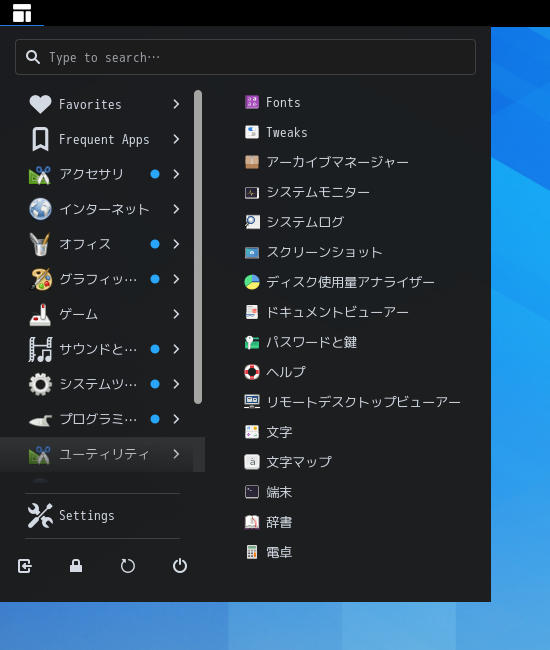550x650 pixels.
Task: Select the オフィス category
Action: point(102,244)
